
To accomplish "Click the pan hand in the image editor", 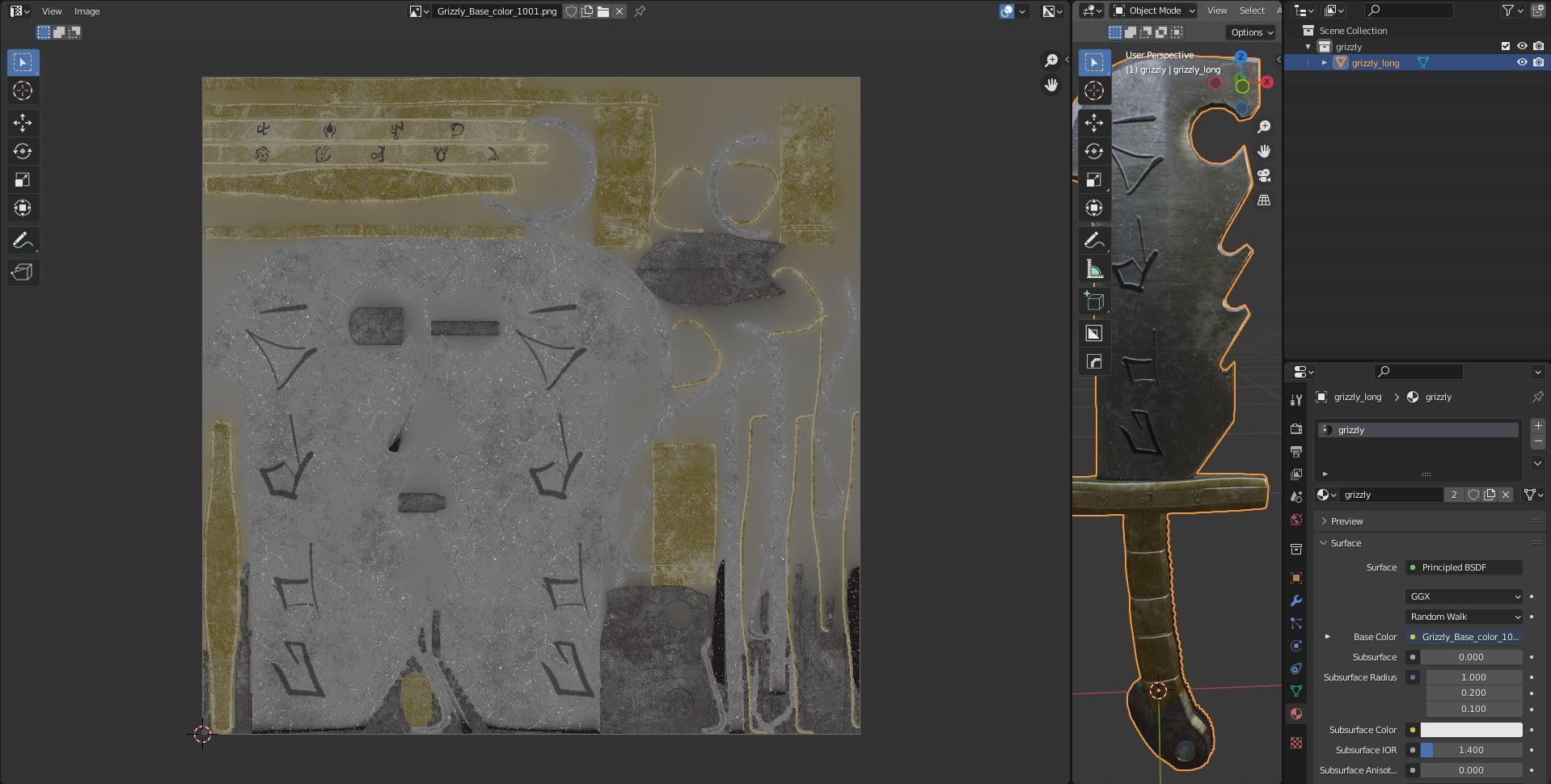I will pyautogui.click(x=1050, y=85).
